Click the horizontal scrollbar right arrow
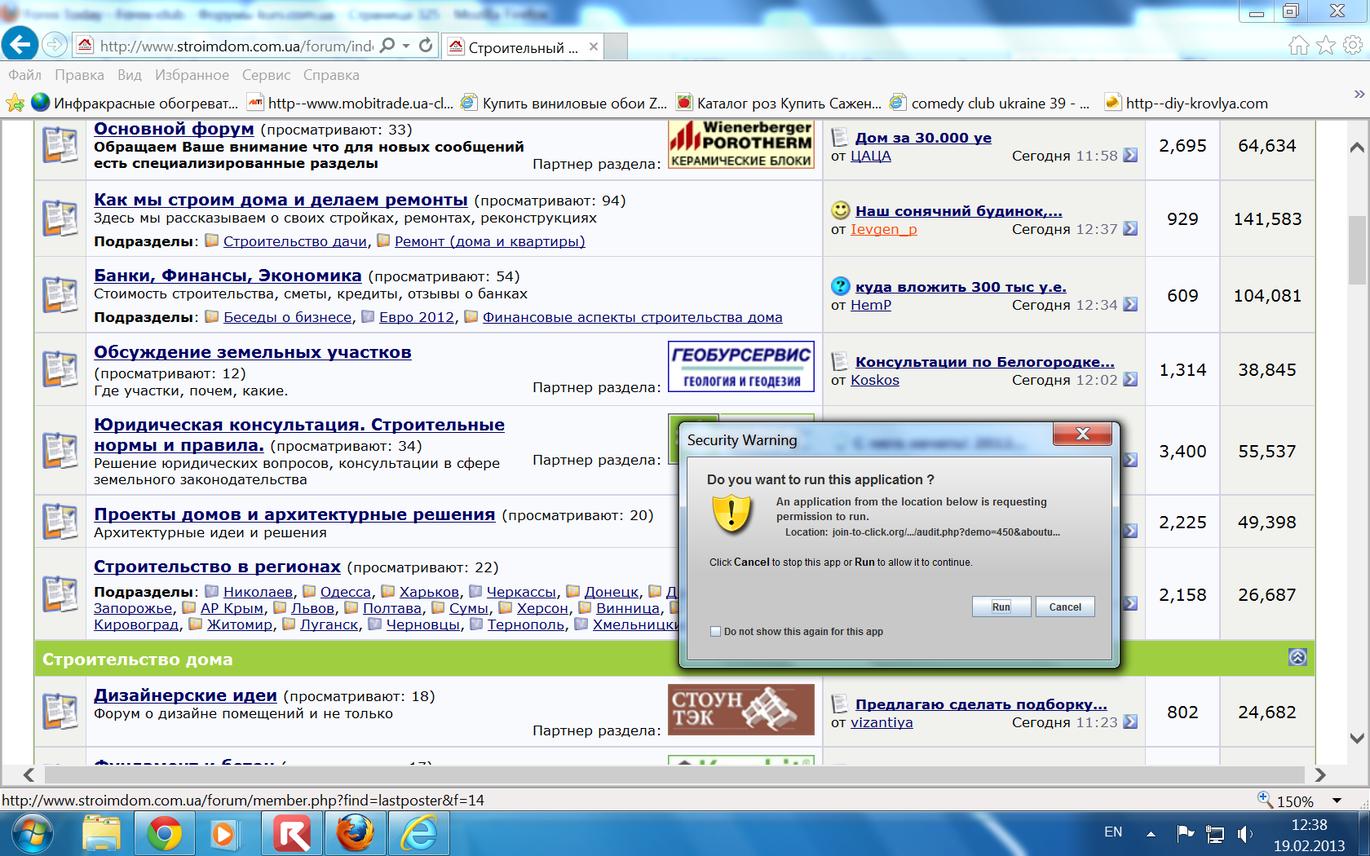The image size is (1370, 856). coord(1320,775)
